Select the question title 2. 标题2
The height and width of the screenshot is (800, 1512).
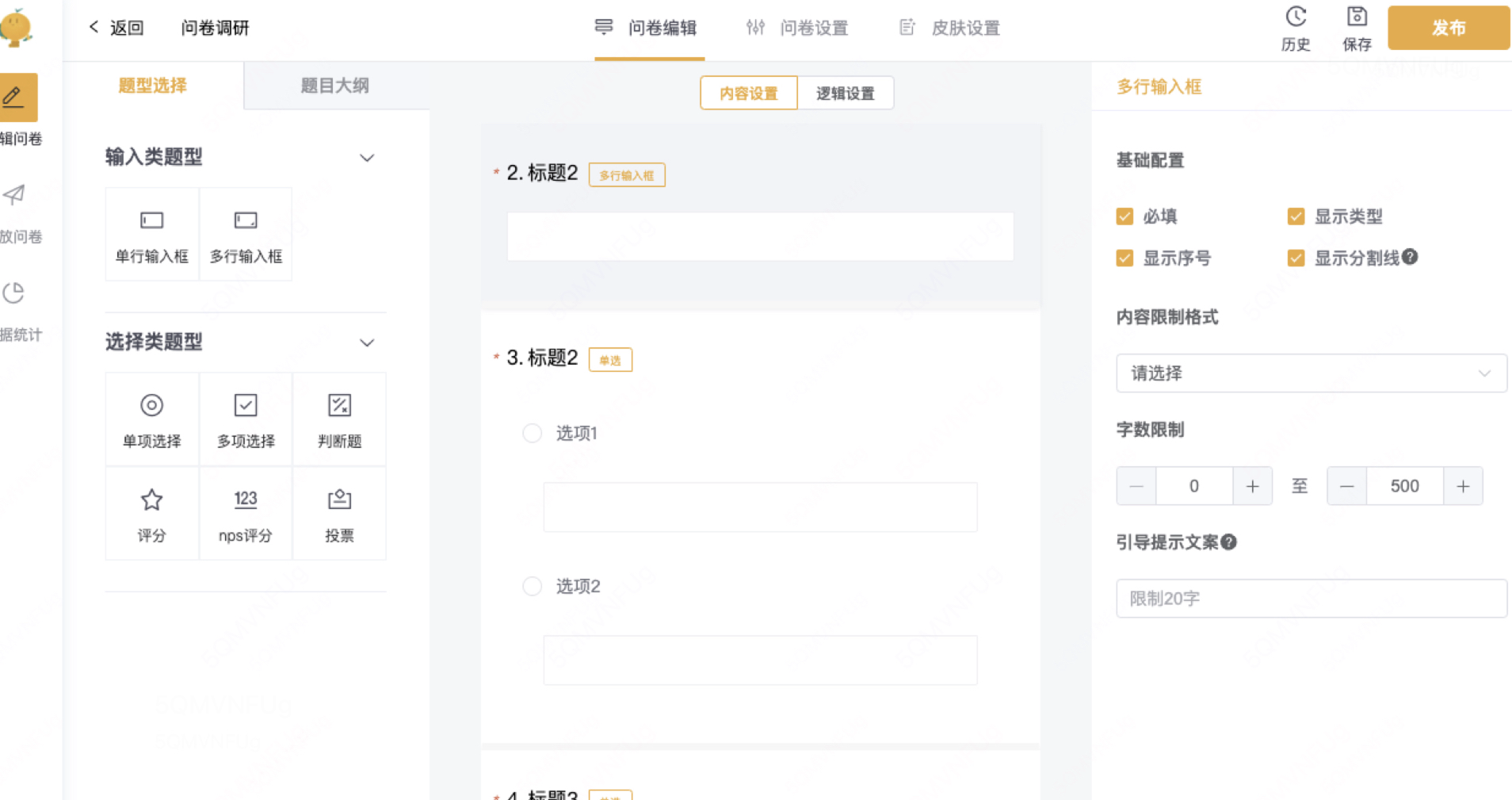pyautogui.click(x=543, y=173)
